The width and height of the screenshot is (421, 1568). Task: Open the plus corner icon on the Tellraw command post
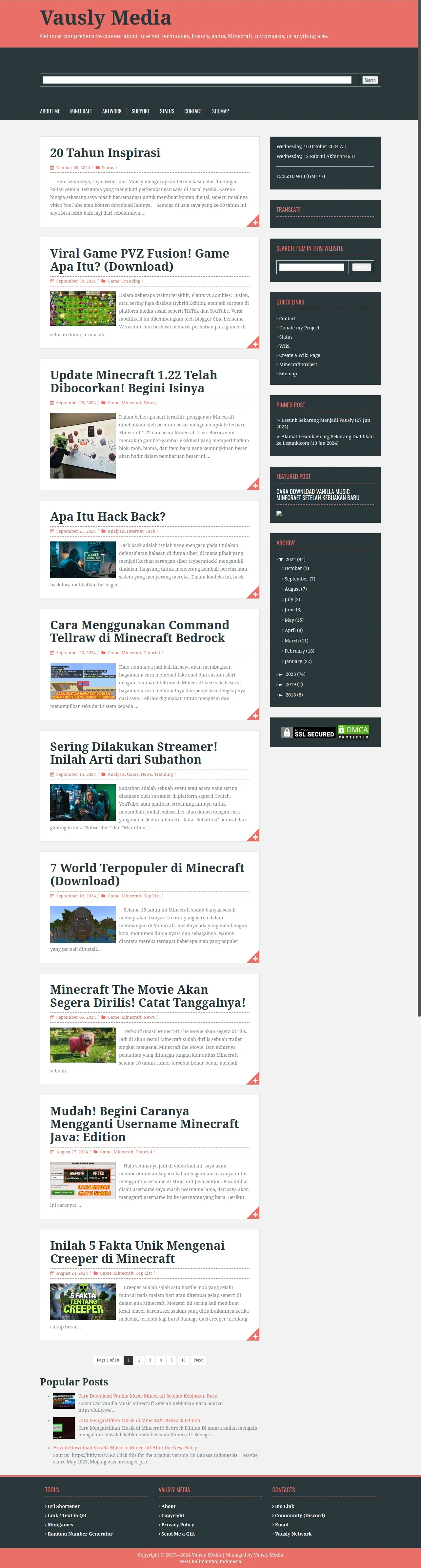[x=254, y=715]
